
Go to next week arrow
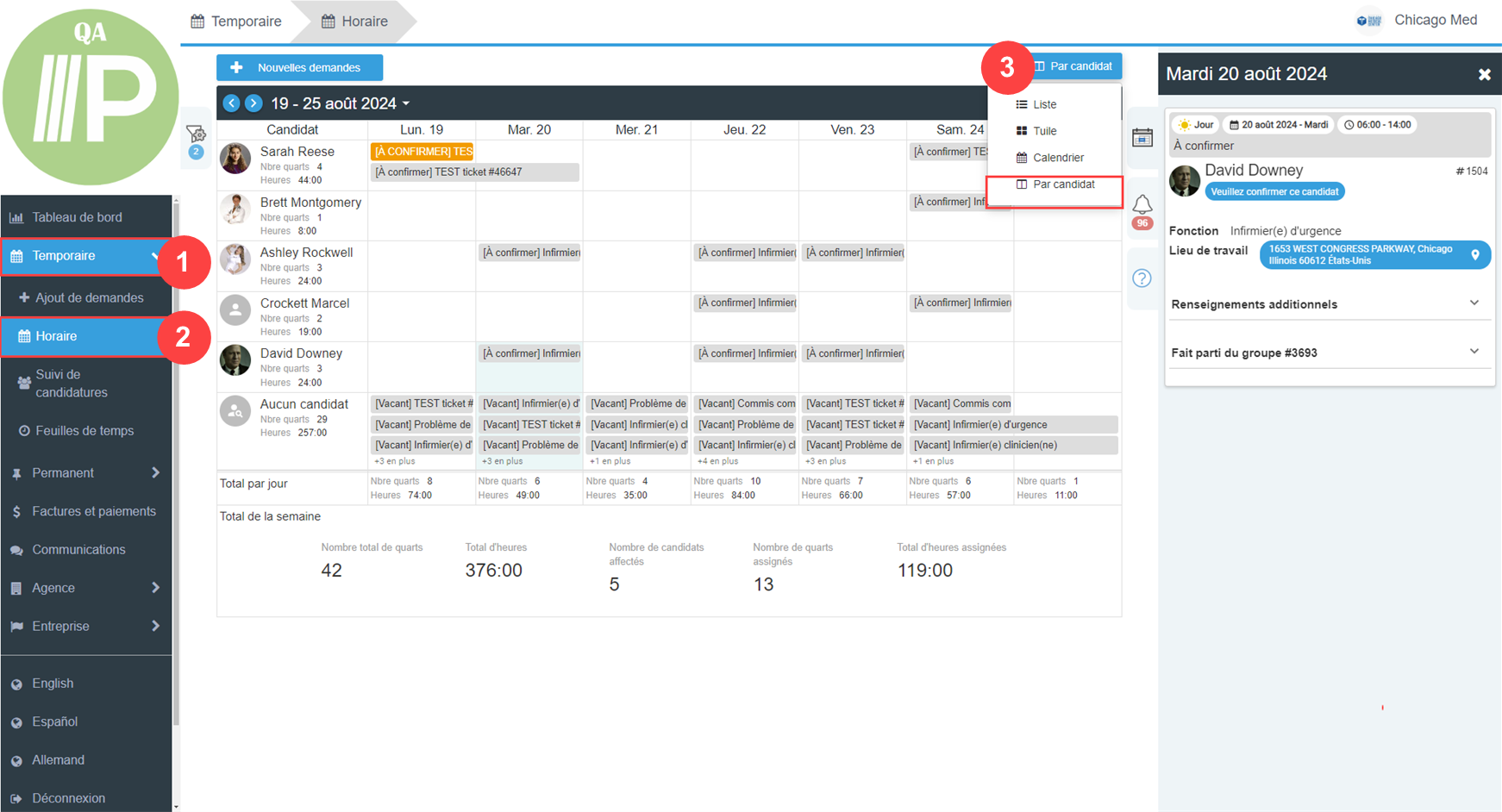[x=253, y=103]
